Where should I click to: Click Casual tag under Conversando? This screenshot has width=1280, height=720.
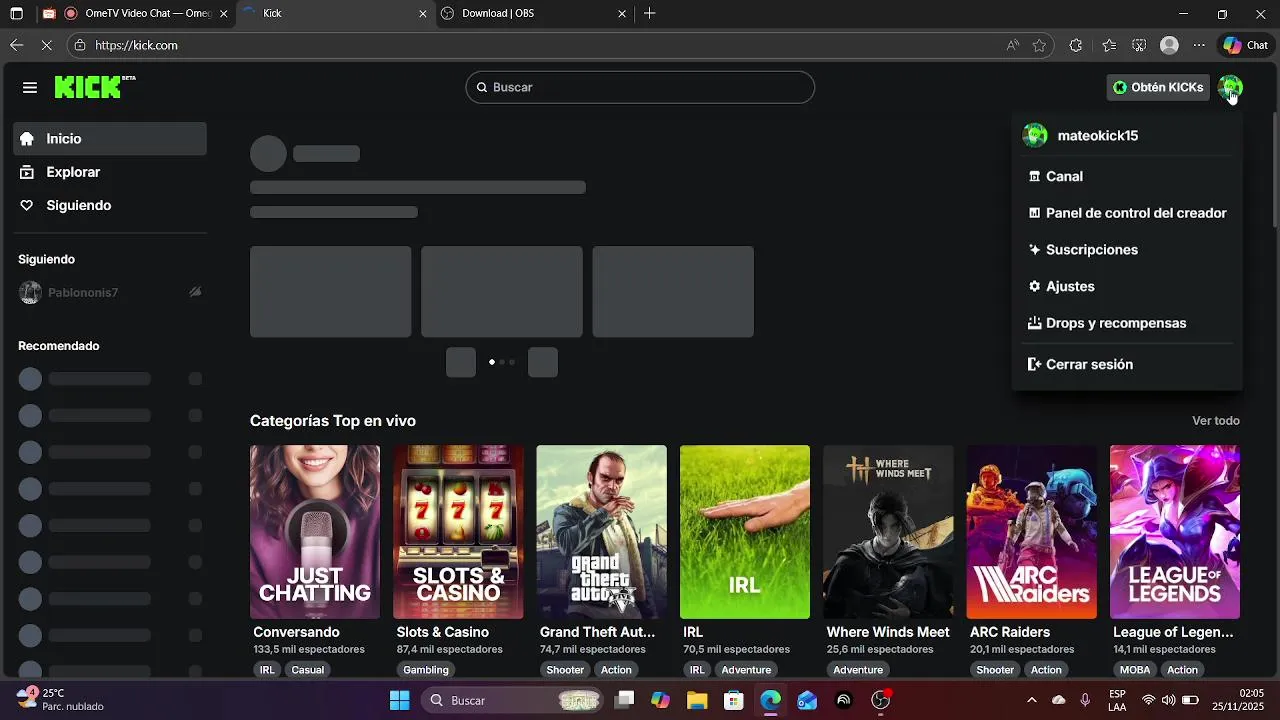point(308,670)
